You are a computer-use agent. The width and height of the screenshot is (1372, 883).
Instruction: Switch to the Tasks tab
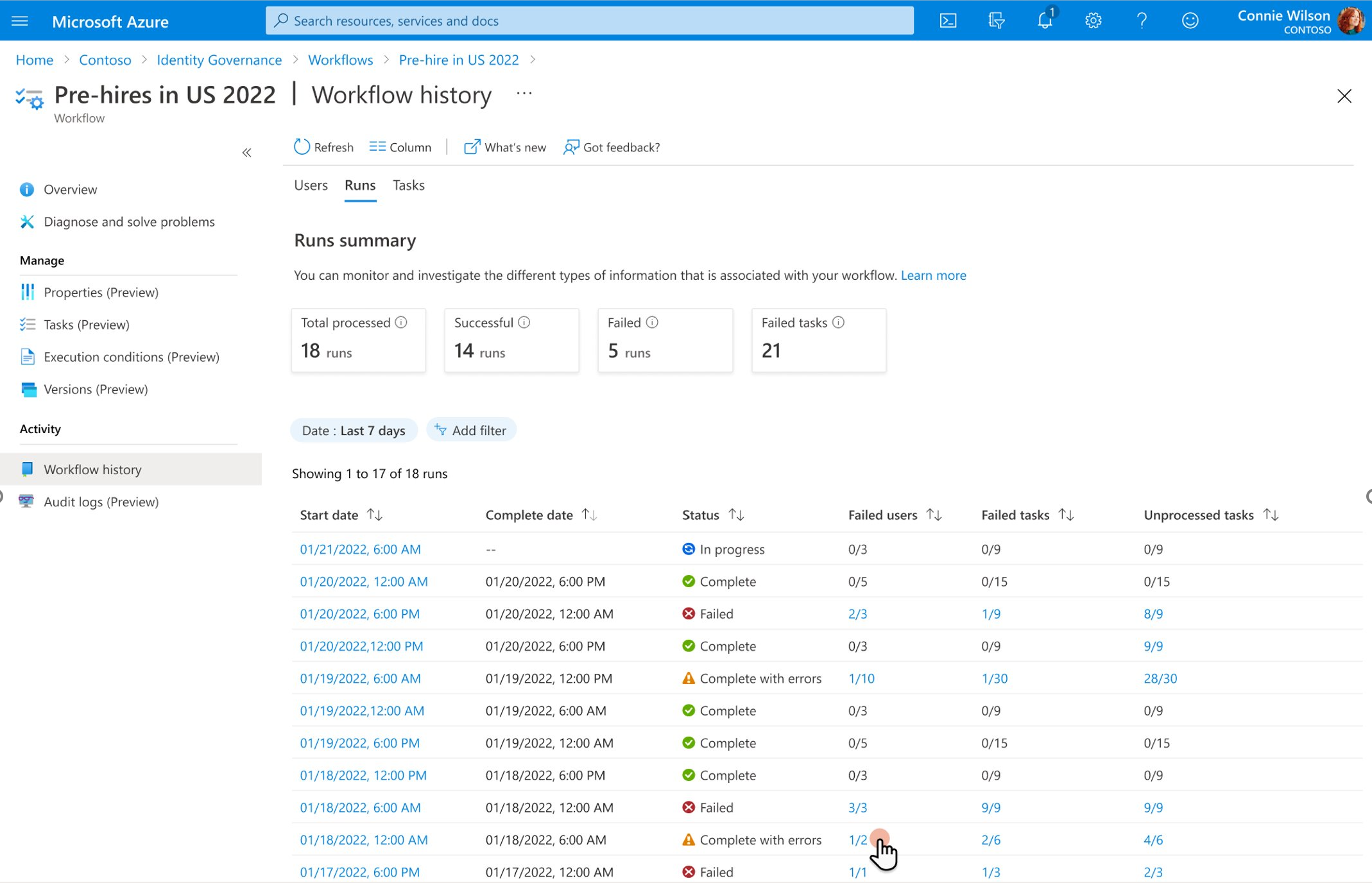(x=408, y=185)
